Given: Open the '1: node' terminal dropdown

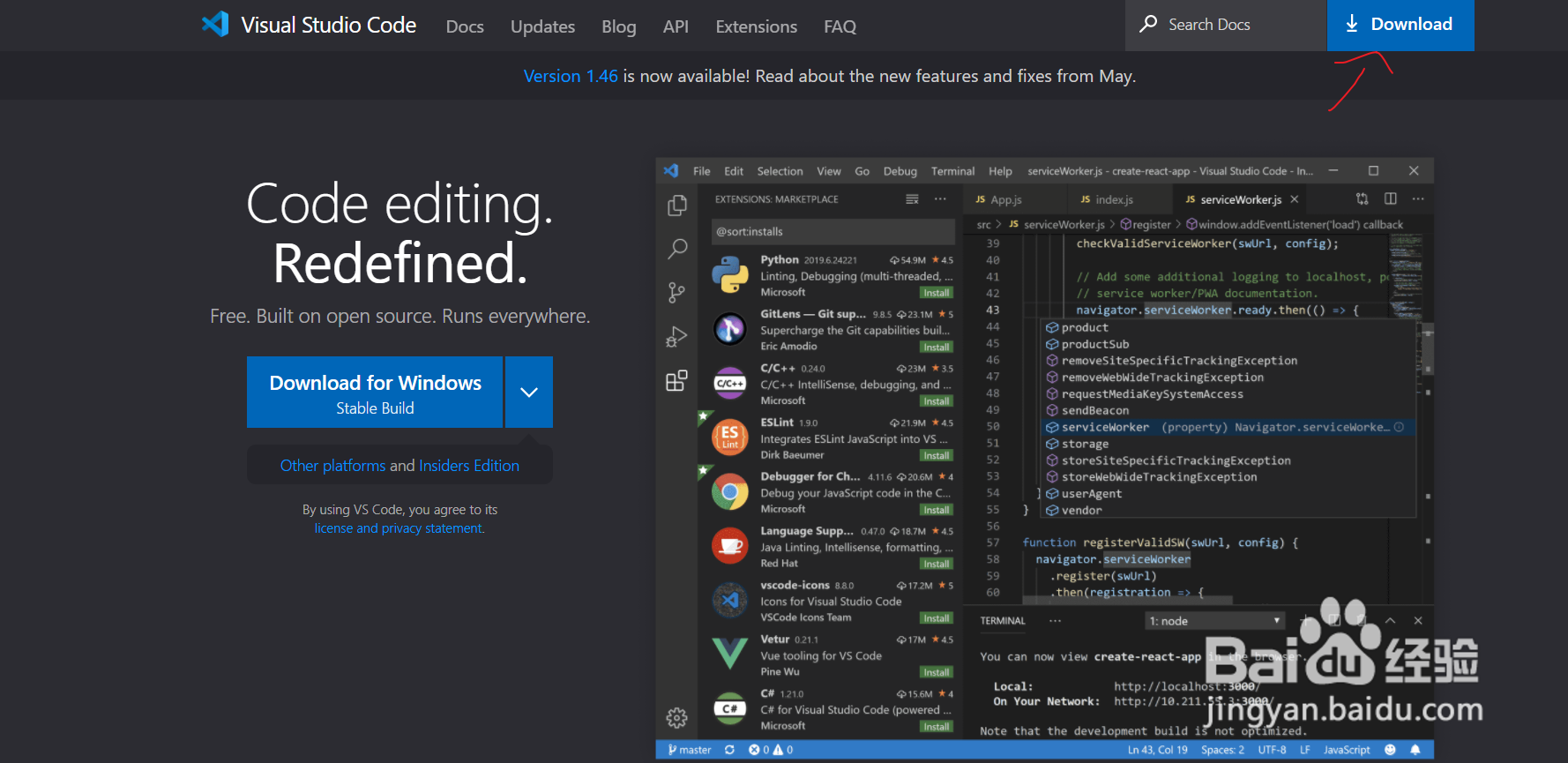Looking at the screenshot, I should [x=1214, y=621].
